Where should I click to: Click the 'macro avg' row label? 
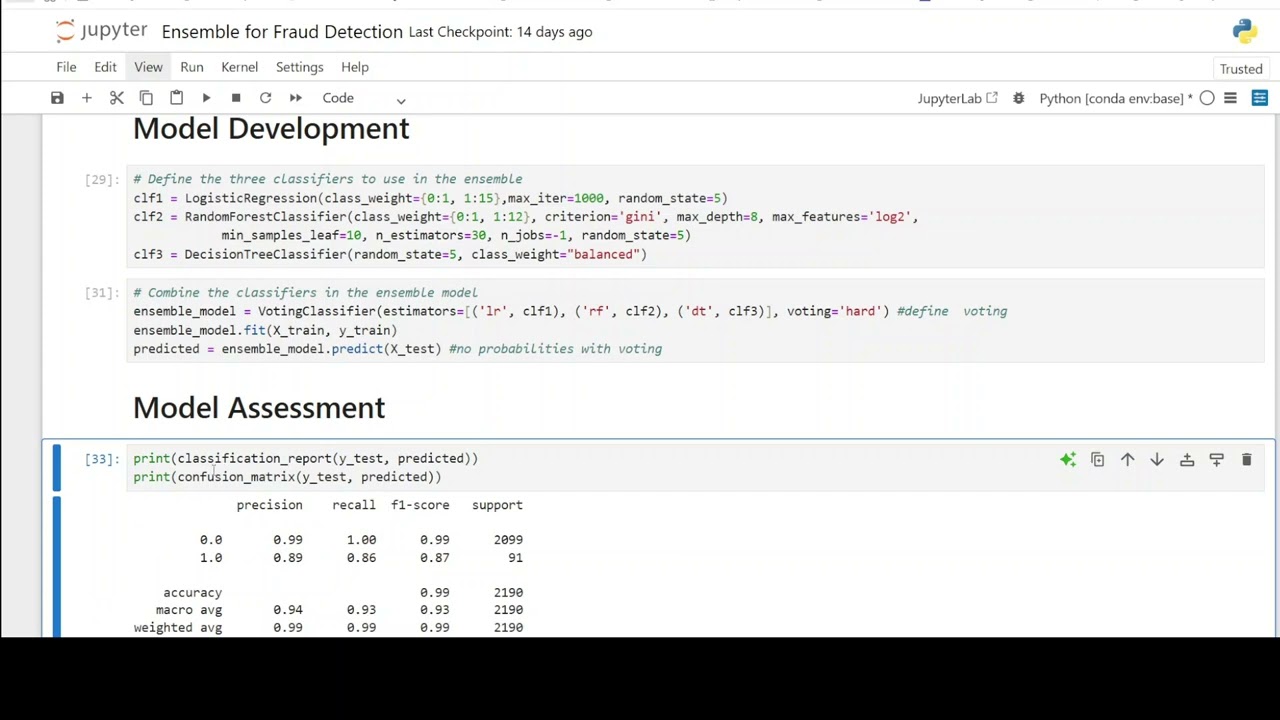(x=189, y=610)
